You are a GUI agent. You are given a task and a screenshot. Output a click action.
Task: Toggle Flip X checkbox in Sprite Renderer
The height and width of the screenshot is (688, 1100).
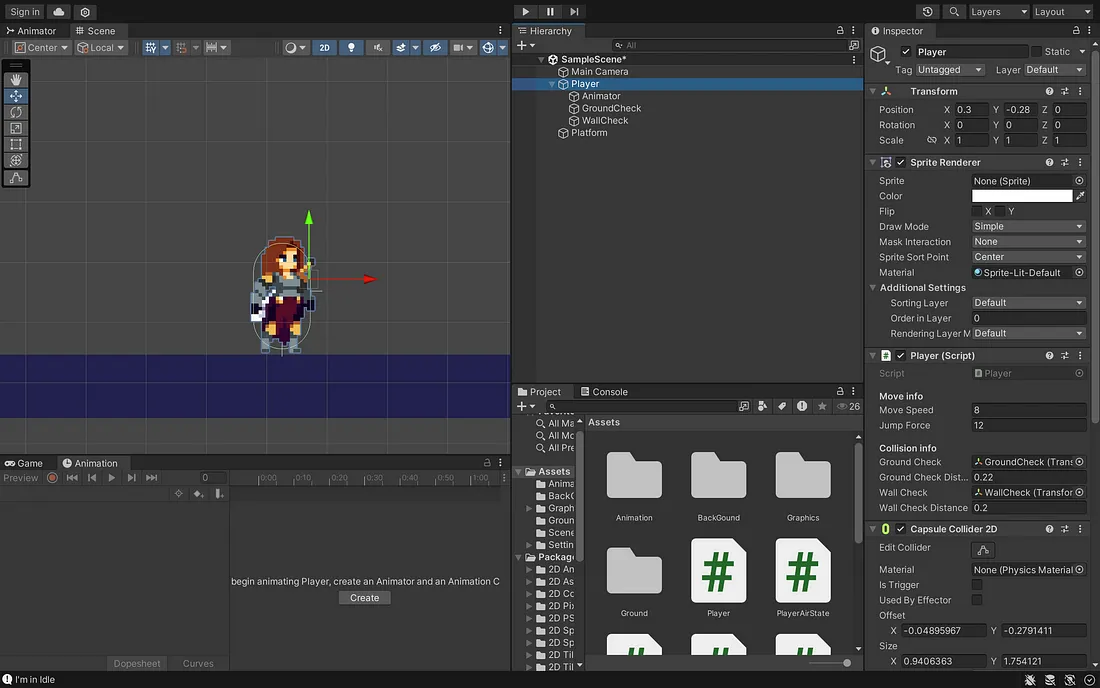977,211
